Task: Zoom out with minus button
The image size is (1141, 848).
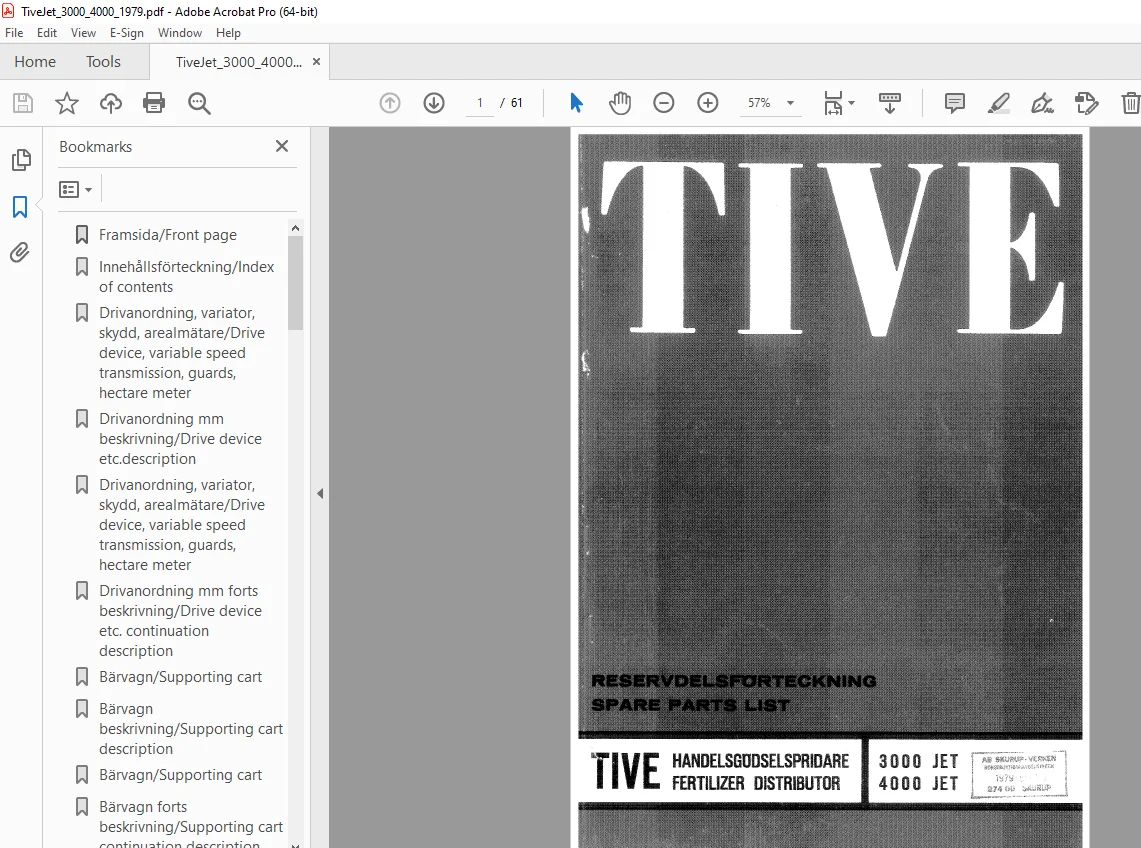Action: click(x=664, y=103)
